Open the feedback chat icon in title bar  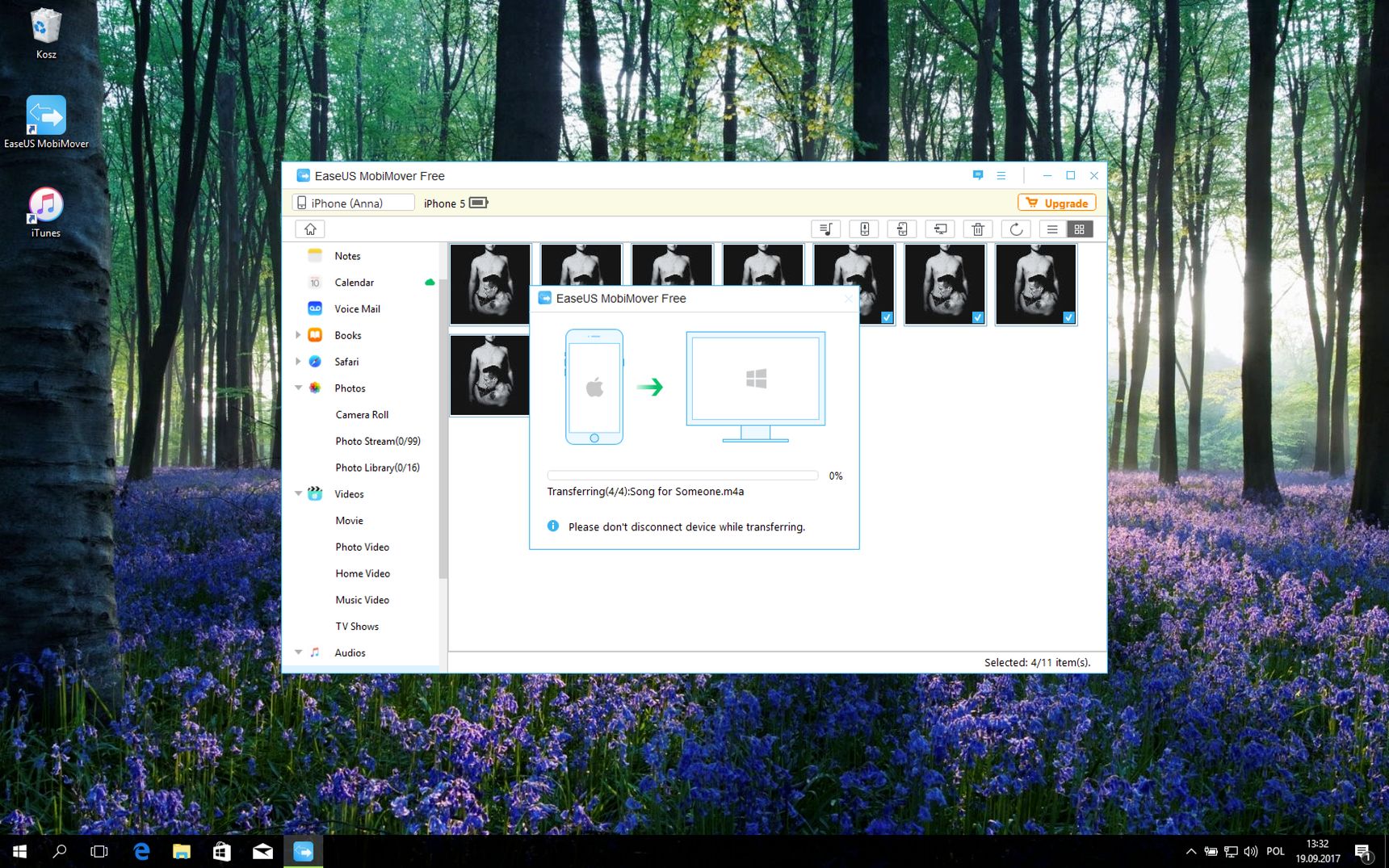click(978, 175)
